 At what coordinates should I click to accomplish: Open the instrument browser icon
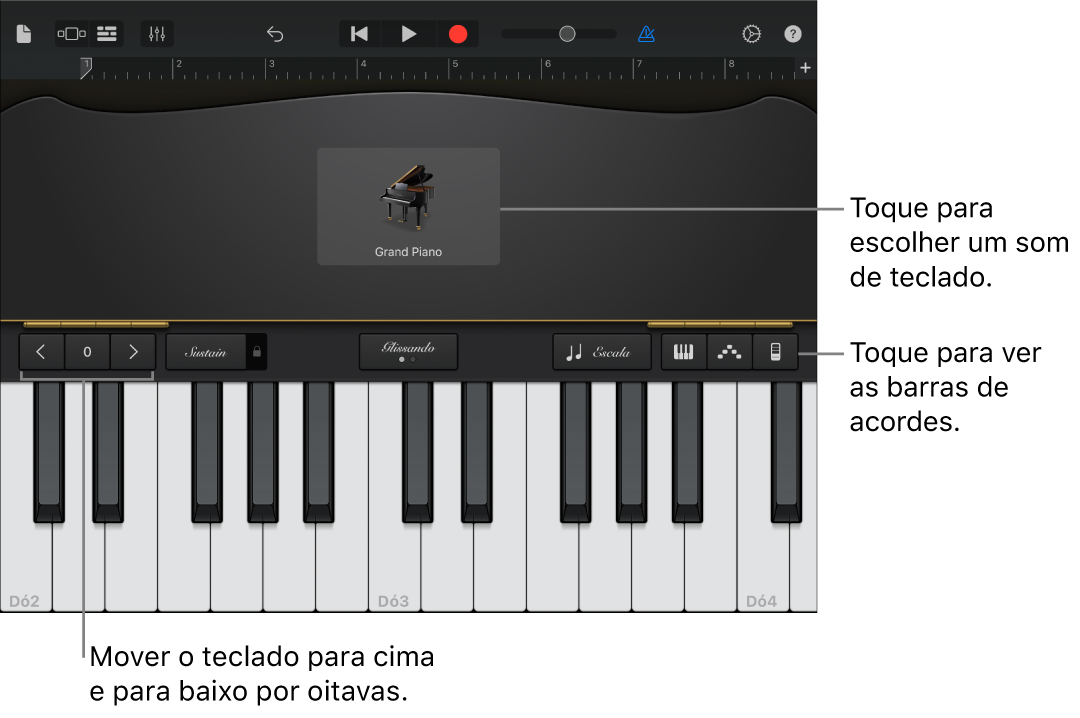point(71,33)
